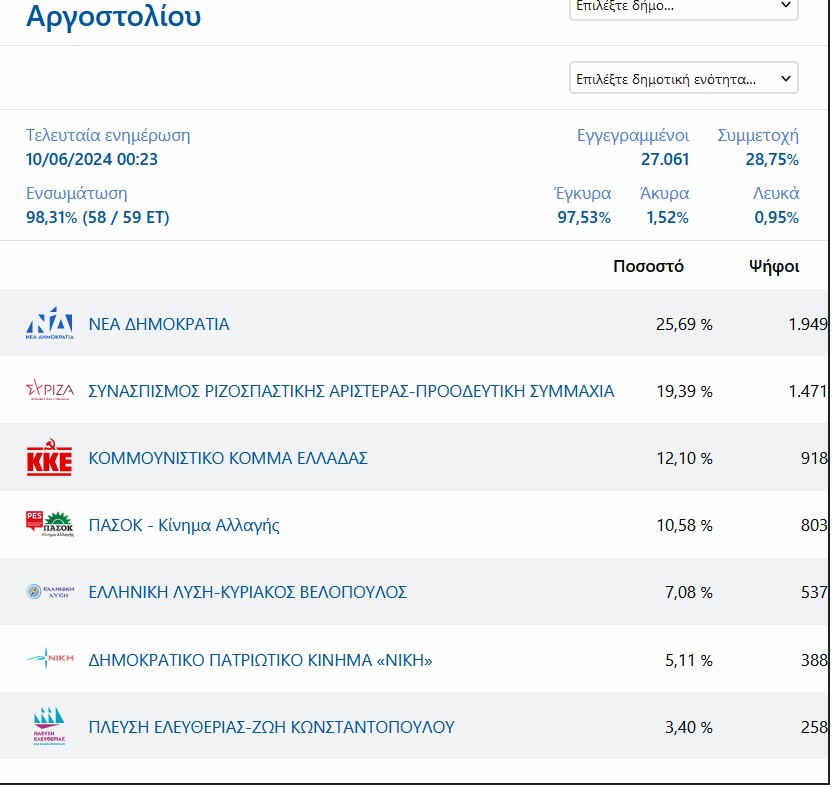Select the valid votes value '97,53%'
Image resolution: width=834 pixels, height=787 pixels.
coord(584,217)
